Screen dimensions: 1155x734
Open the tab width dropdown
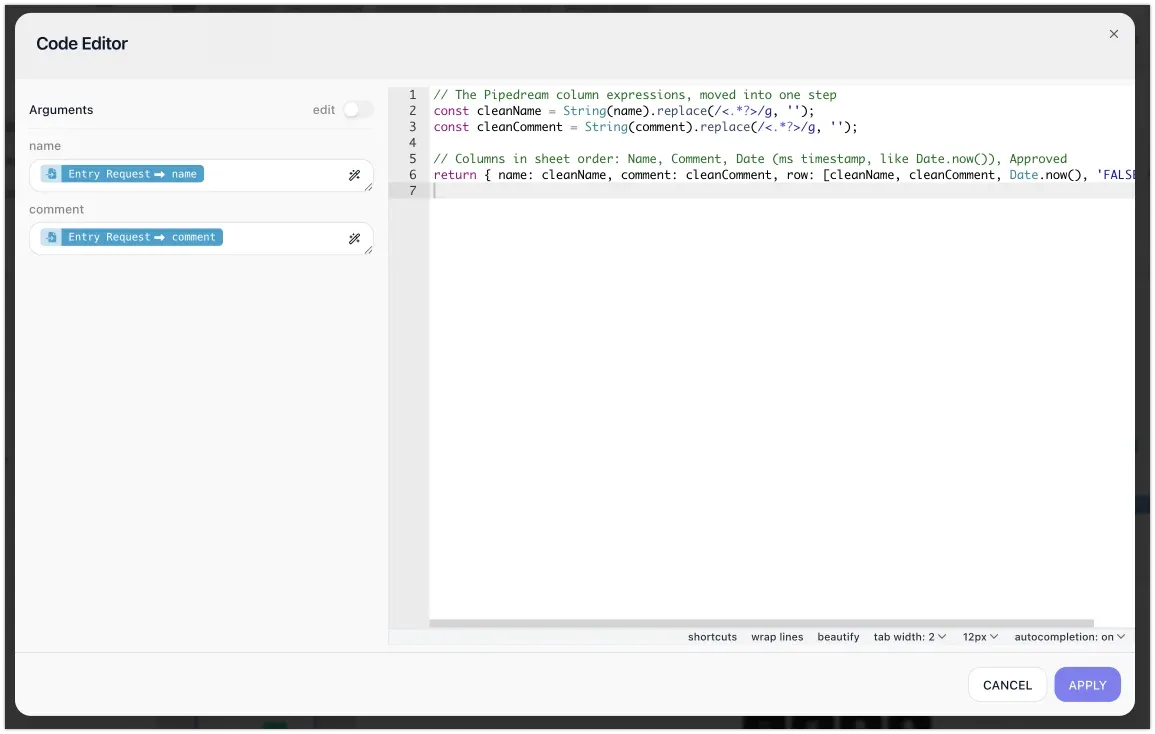(909, 637)
